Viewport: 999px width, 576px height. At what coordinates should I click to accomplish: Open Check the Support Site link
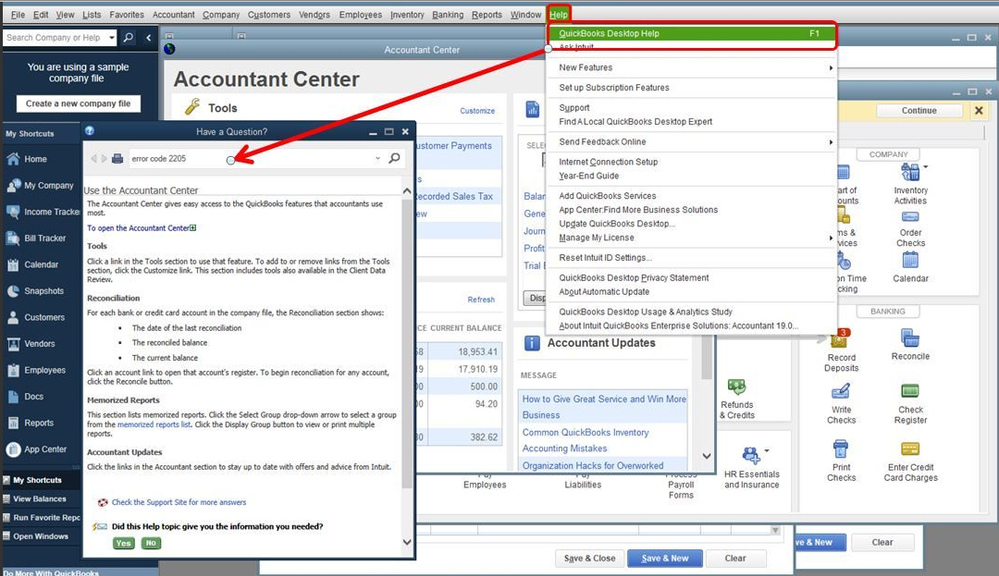179,502
